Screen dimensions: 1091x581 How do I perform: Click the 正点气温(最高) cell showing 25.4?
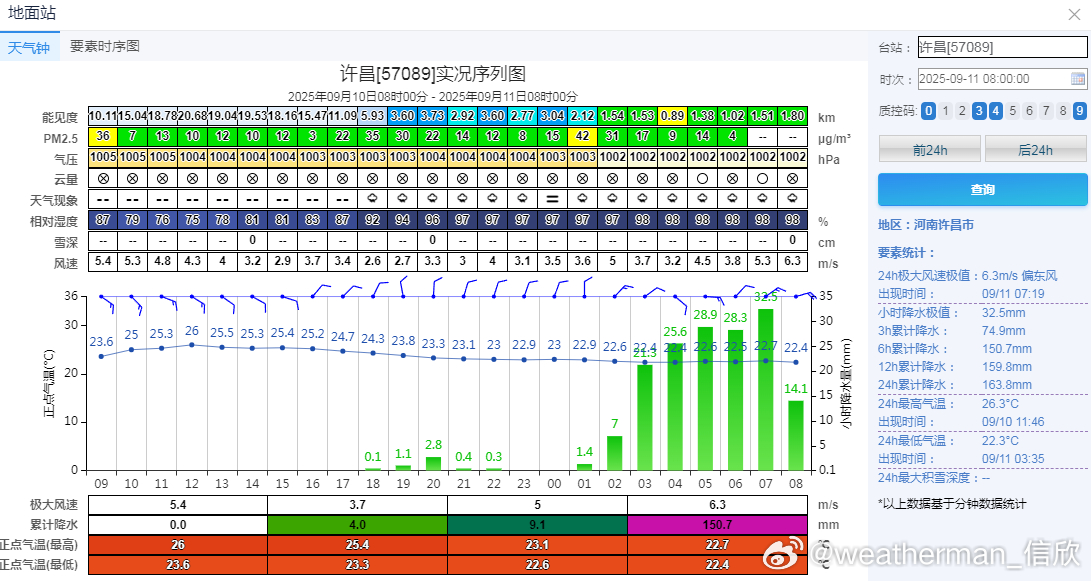(x=358, y=545)
